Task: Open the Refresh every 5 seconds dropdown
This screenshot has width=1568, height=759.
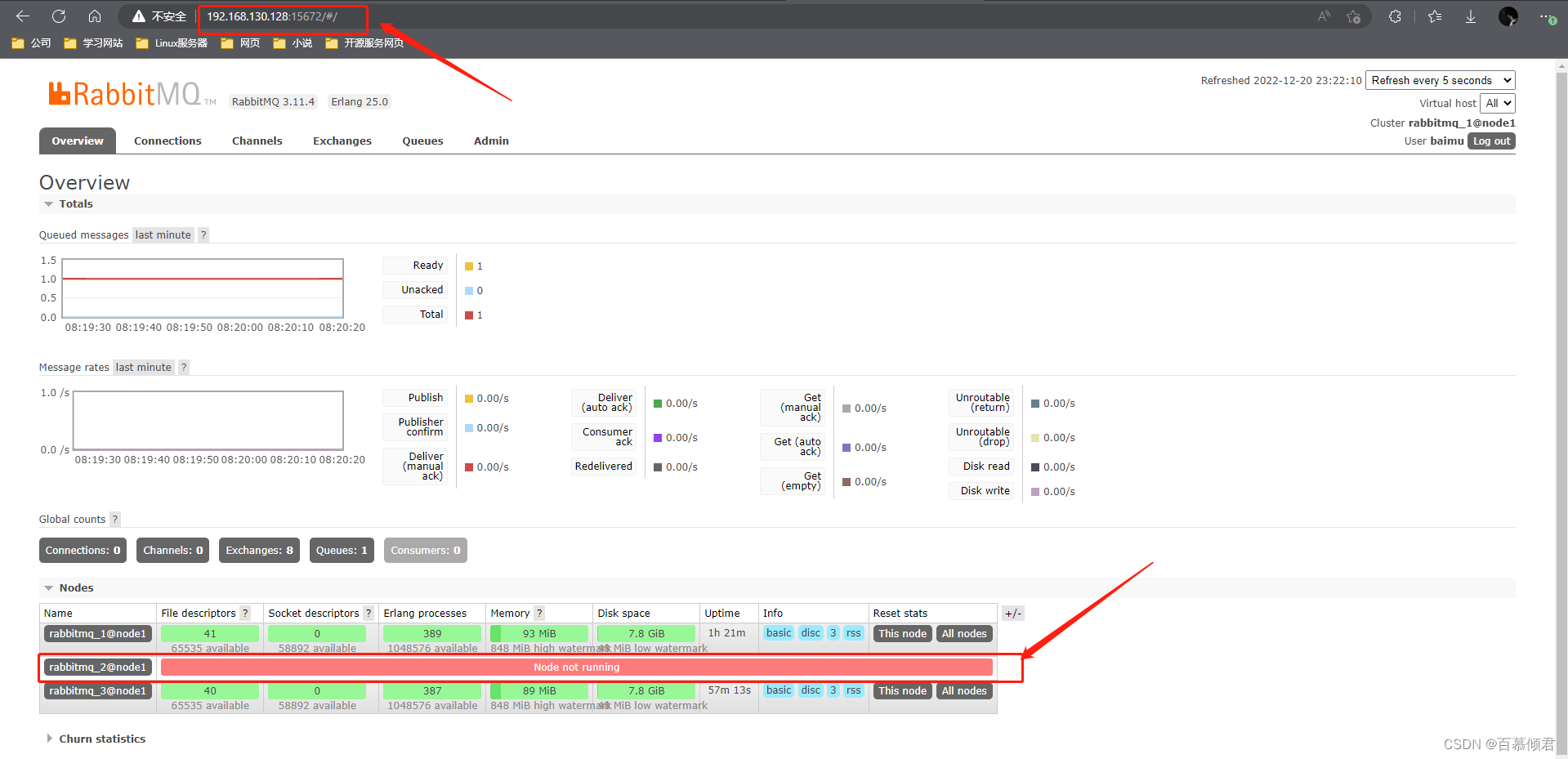Action: (1441, 80)
